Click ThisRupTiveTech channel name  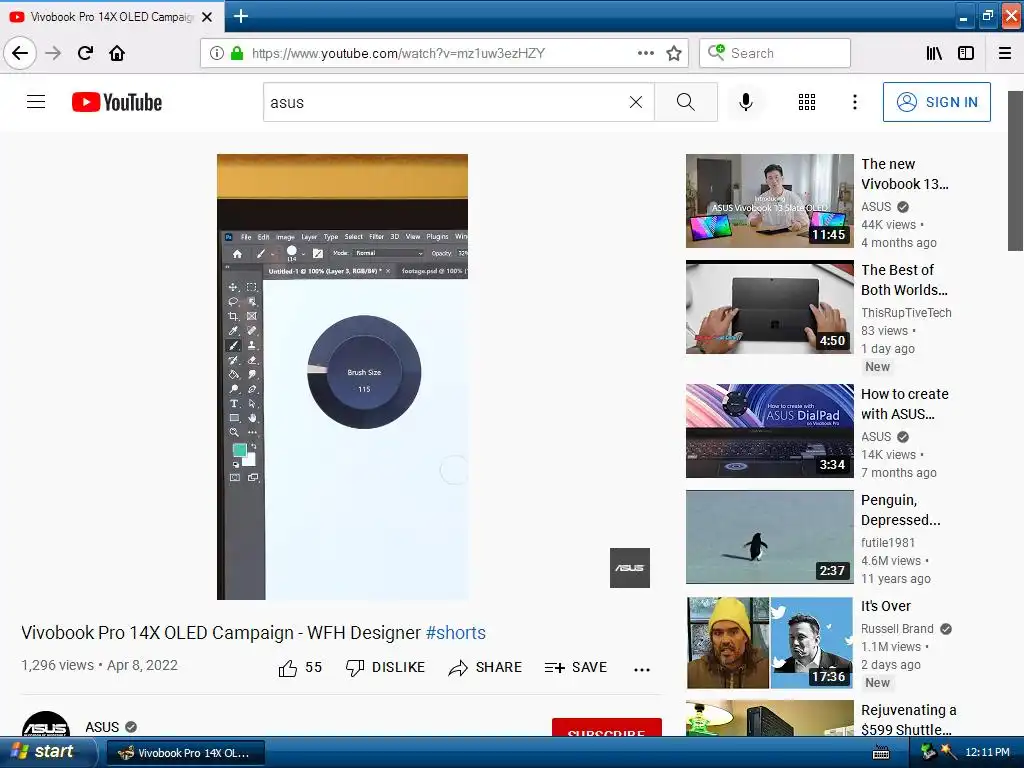point(906,313)
